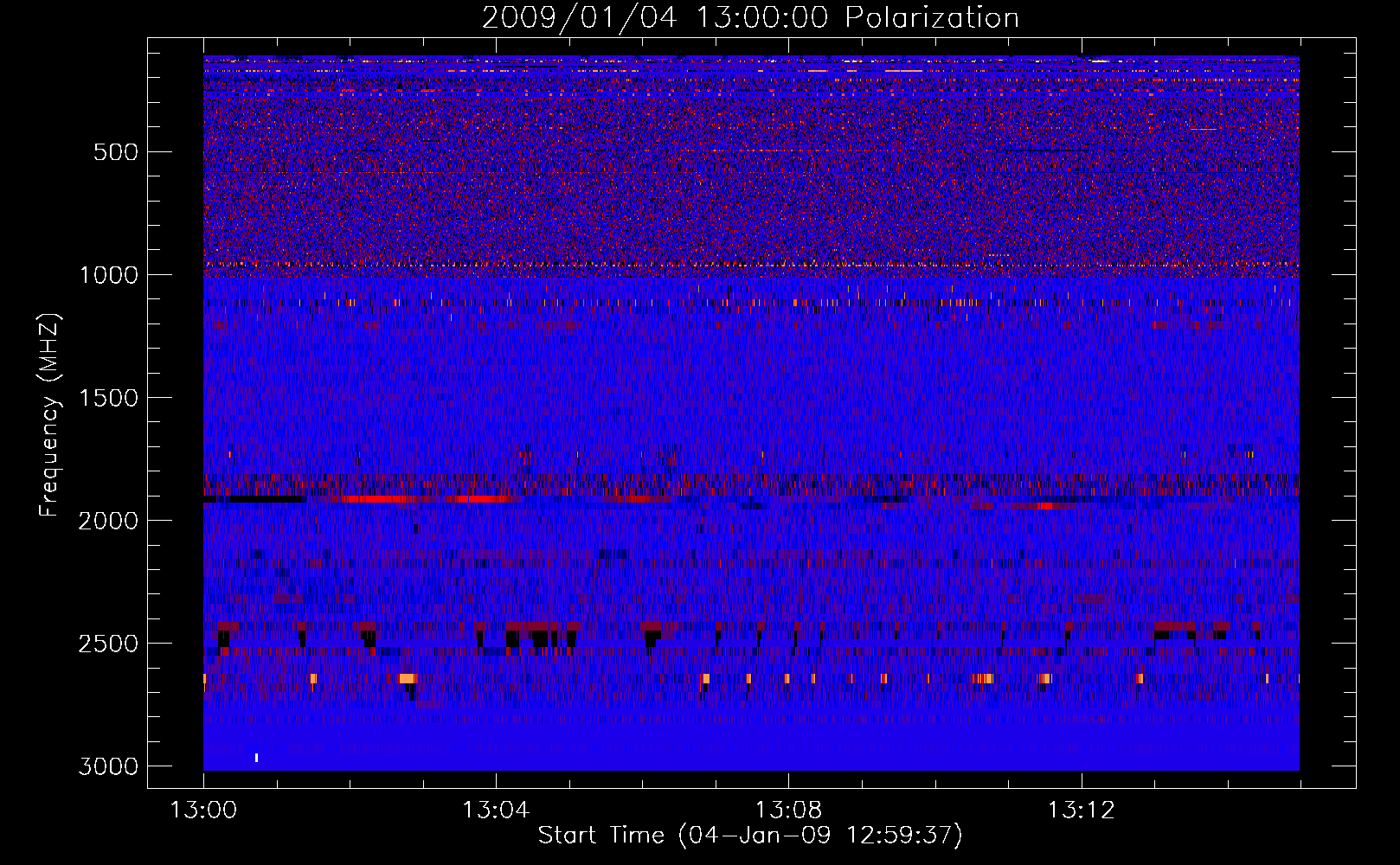Click the 13:12 time tick label
Screen dimensions: 1400x865
pos(1081,811)
